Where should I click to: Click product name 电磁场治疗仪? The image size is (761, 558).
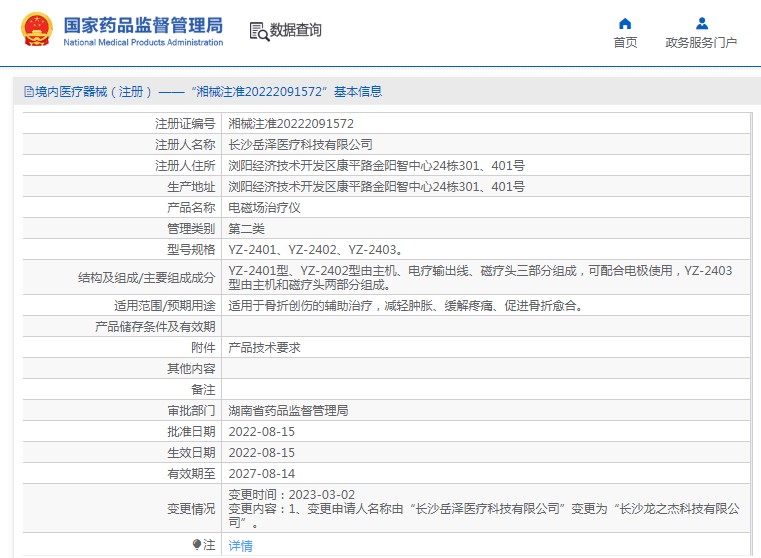[264, 208]
